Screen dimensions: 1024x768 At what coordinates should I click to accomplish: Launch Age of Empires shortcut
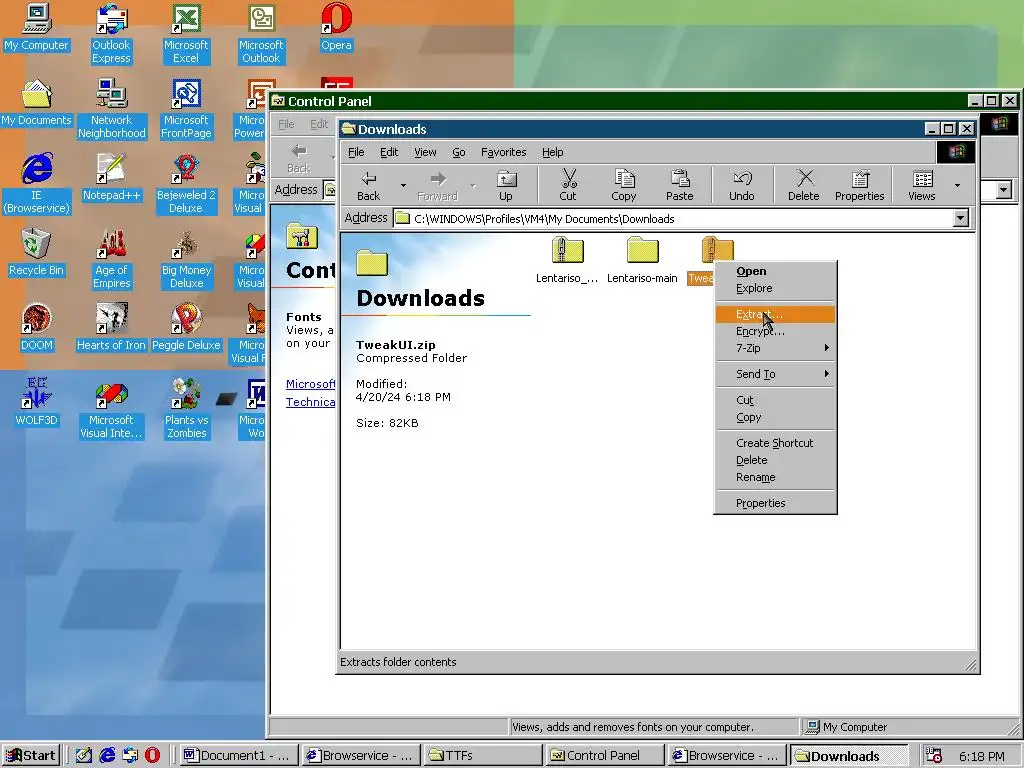pyautogui.click(x=112, y=259)
